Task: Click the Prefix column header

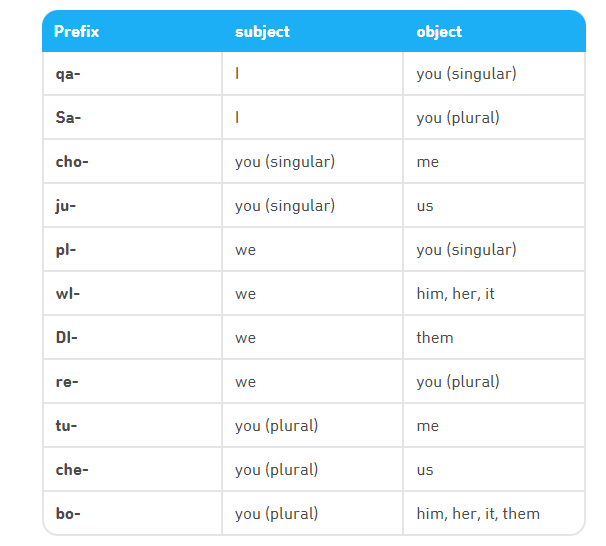Action: click(77, 32)
